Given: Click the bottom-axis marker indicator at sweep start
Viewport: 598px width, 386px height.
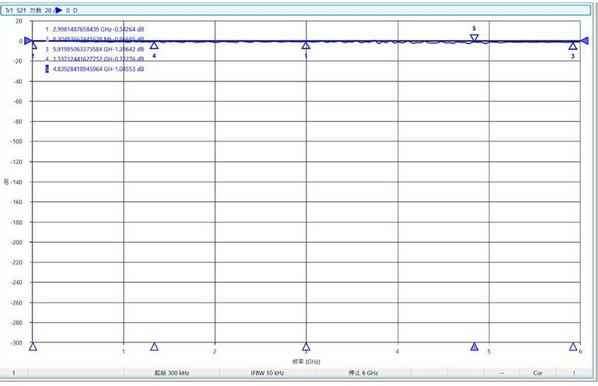Looking at the screenshot, I should pyautogui.click(x=33, y=346).
